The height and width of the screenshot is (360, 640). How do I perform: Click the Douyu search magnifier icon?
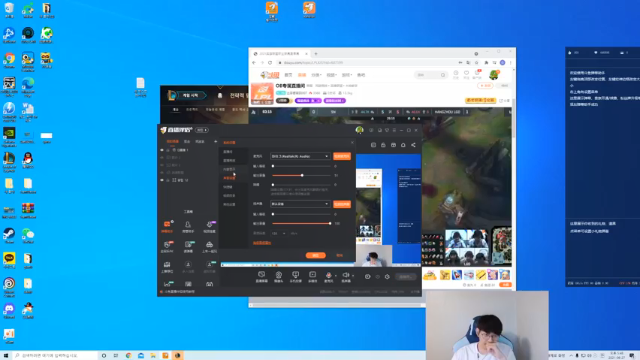(443, 75)
